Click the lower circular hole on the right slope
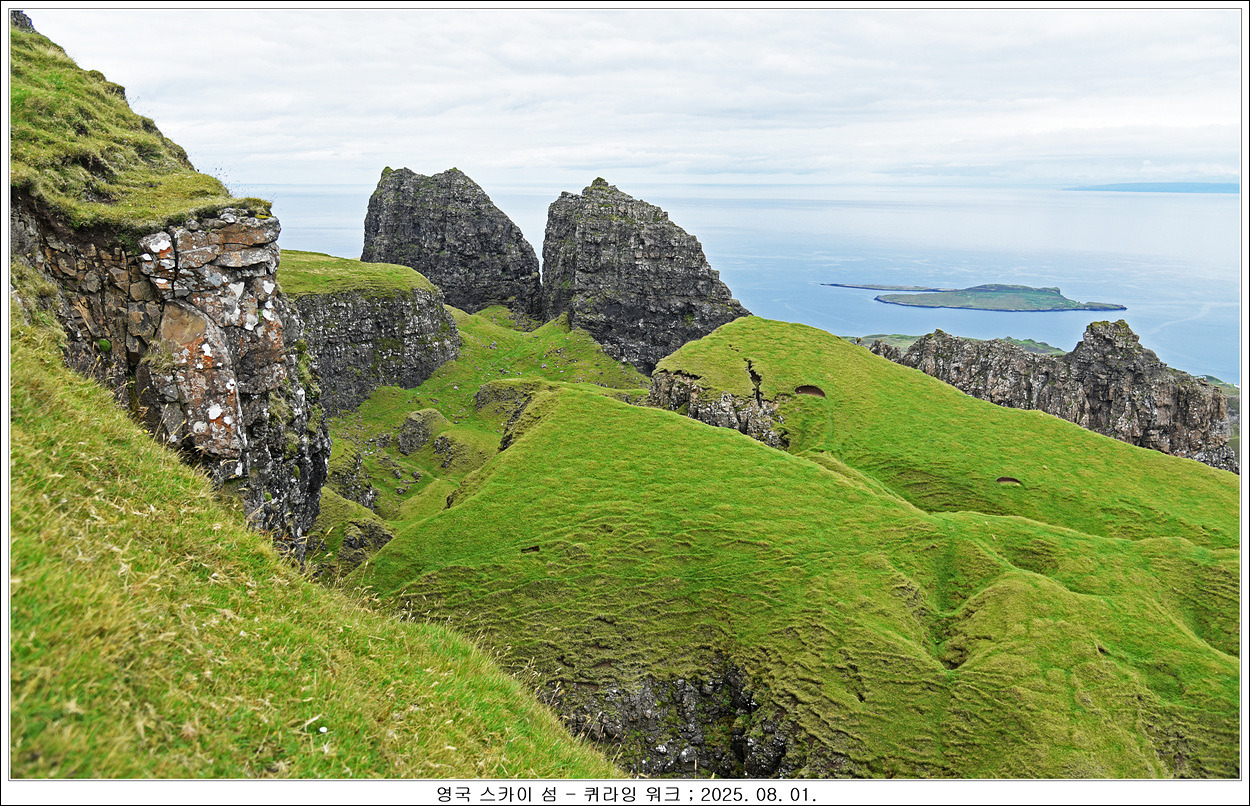 (x=1008, y=481)
